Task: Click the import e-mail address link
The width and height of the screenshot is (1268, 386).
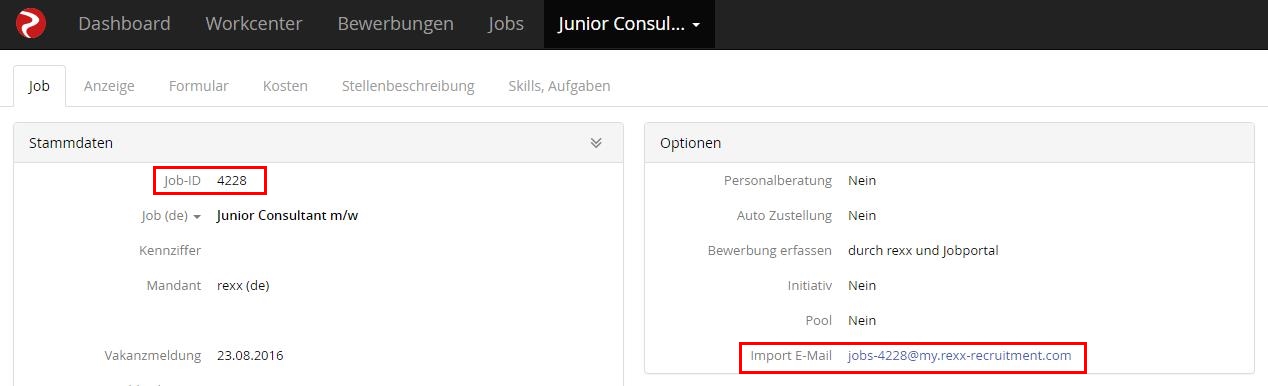Action: tap(959, 355)
